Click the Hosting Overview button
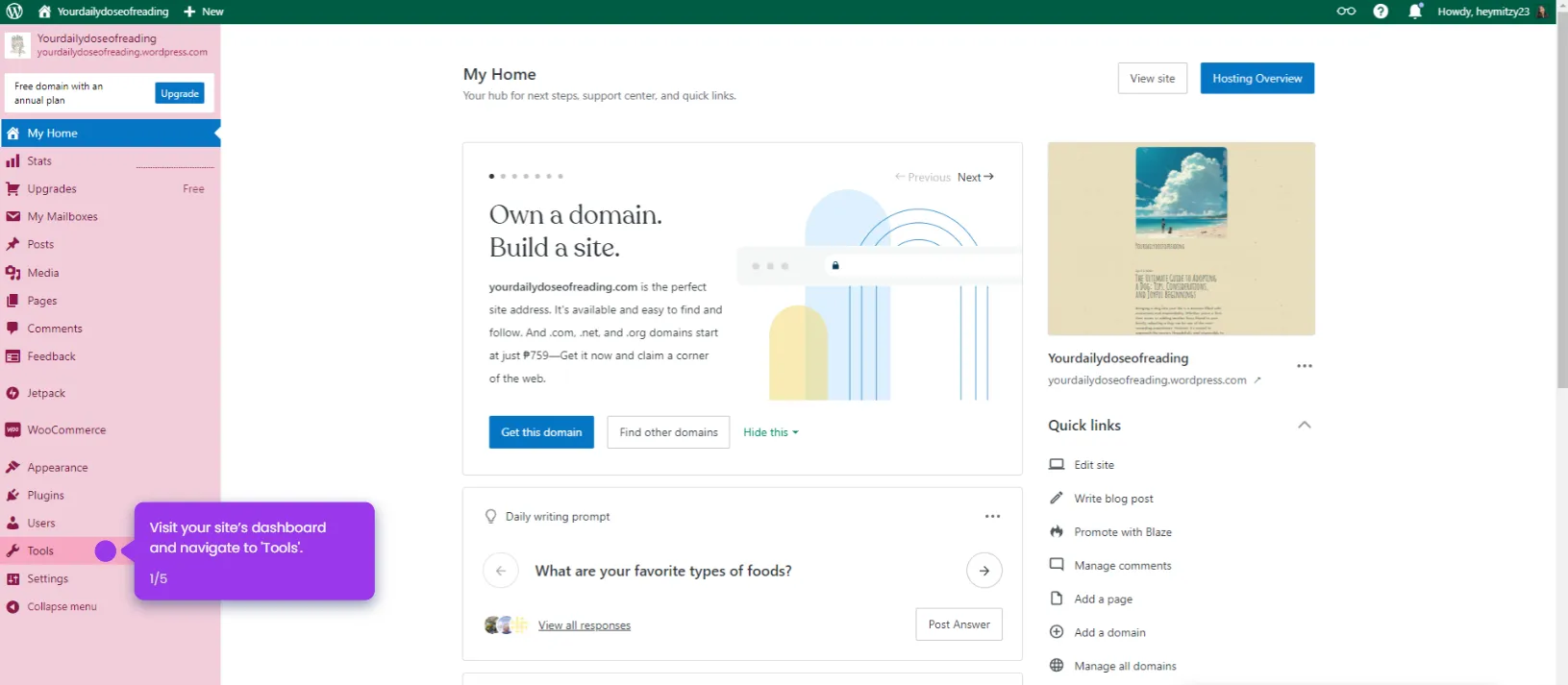This screenshot has height=685, width=1568. [x=1257, y=79]
